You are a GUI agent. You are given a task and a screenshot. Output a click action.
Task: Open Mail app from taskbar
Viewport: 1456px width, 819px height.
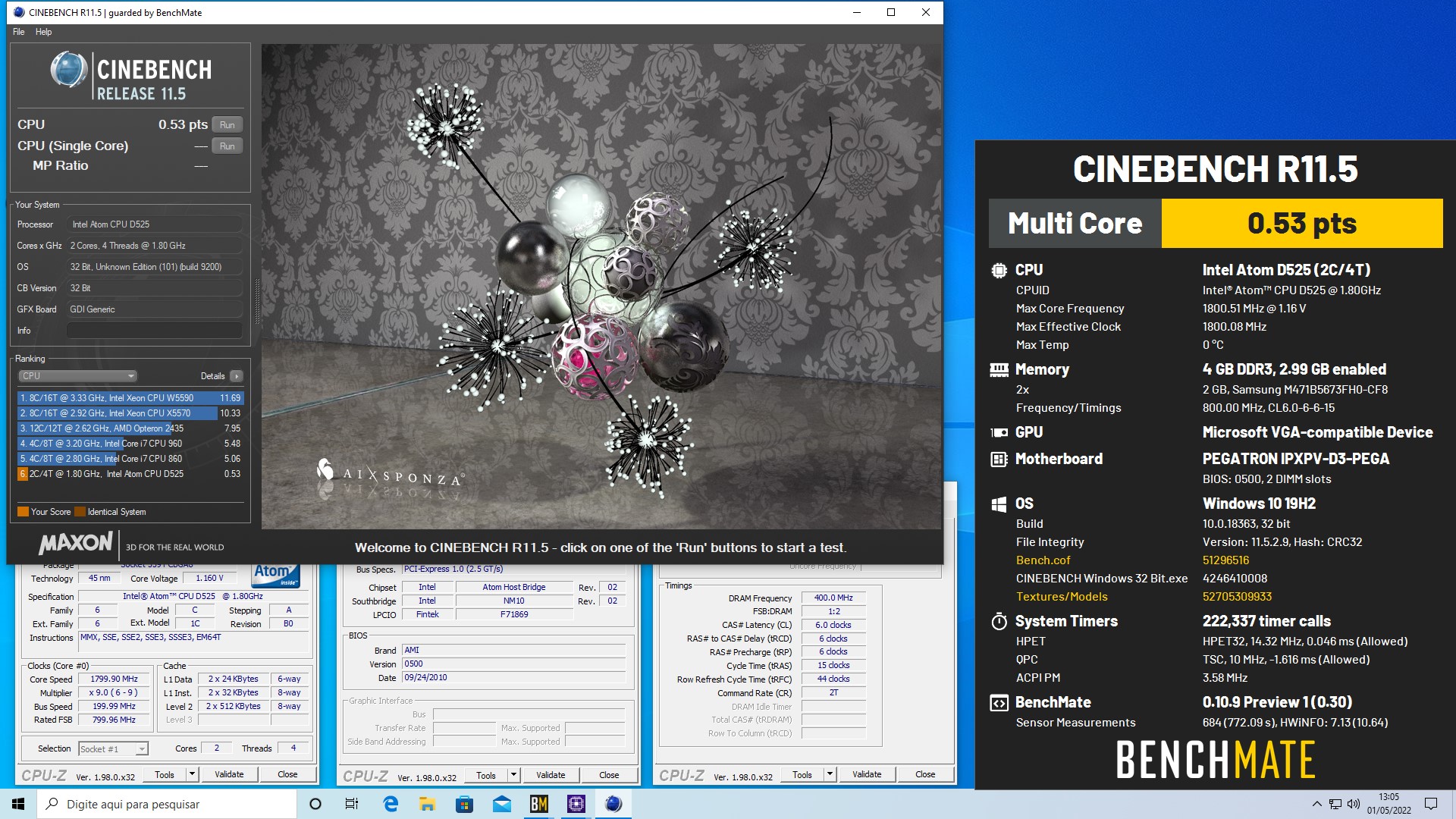coord(502,804)
